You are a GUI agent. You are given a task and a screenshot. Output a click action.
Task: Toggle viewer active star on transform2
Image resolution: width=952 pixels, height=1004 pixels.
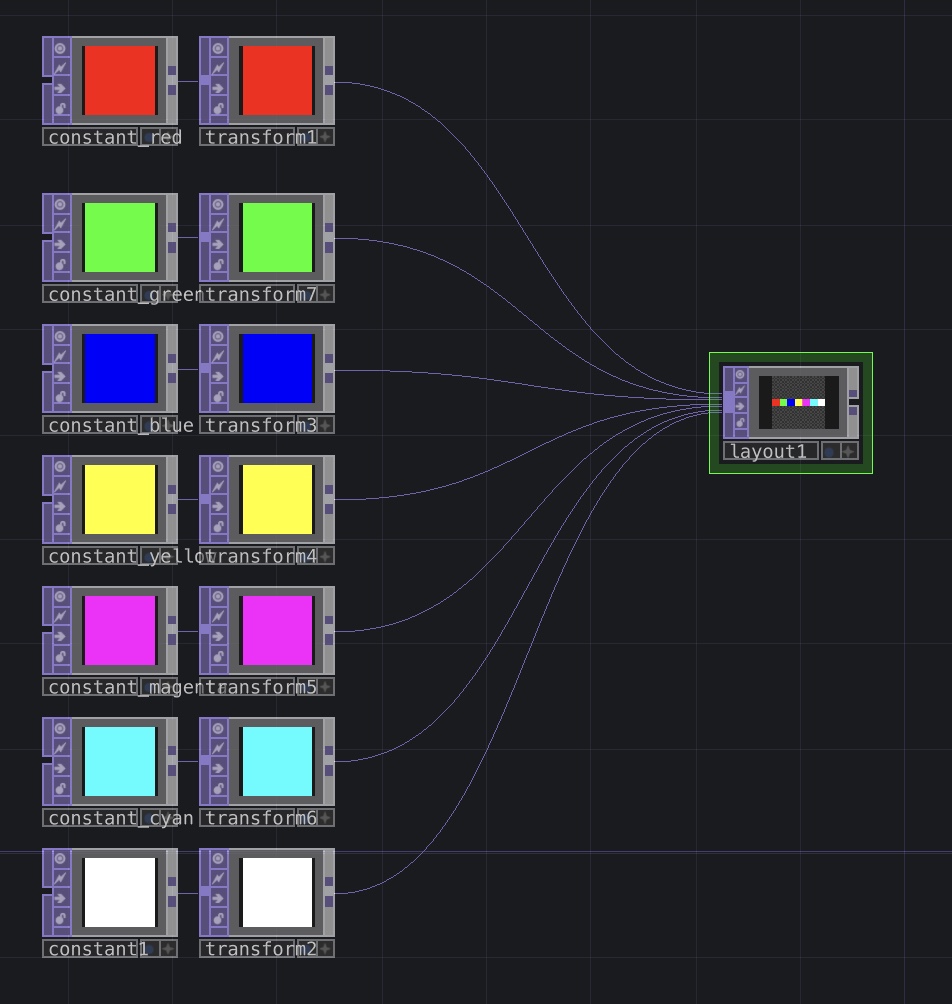[x=325, y=948]
